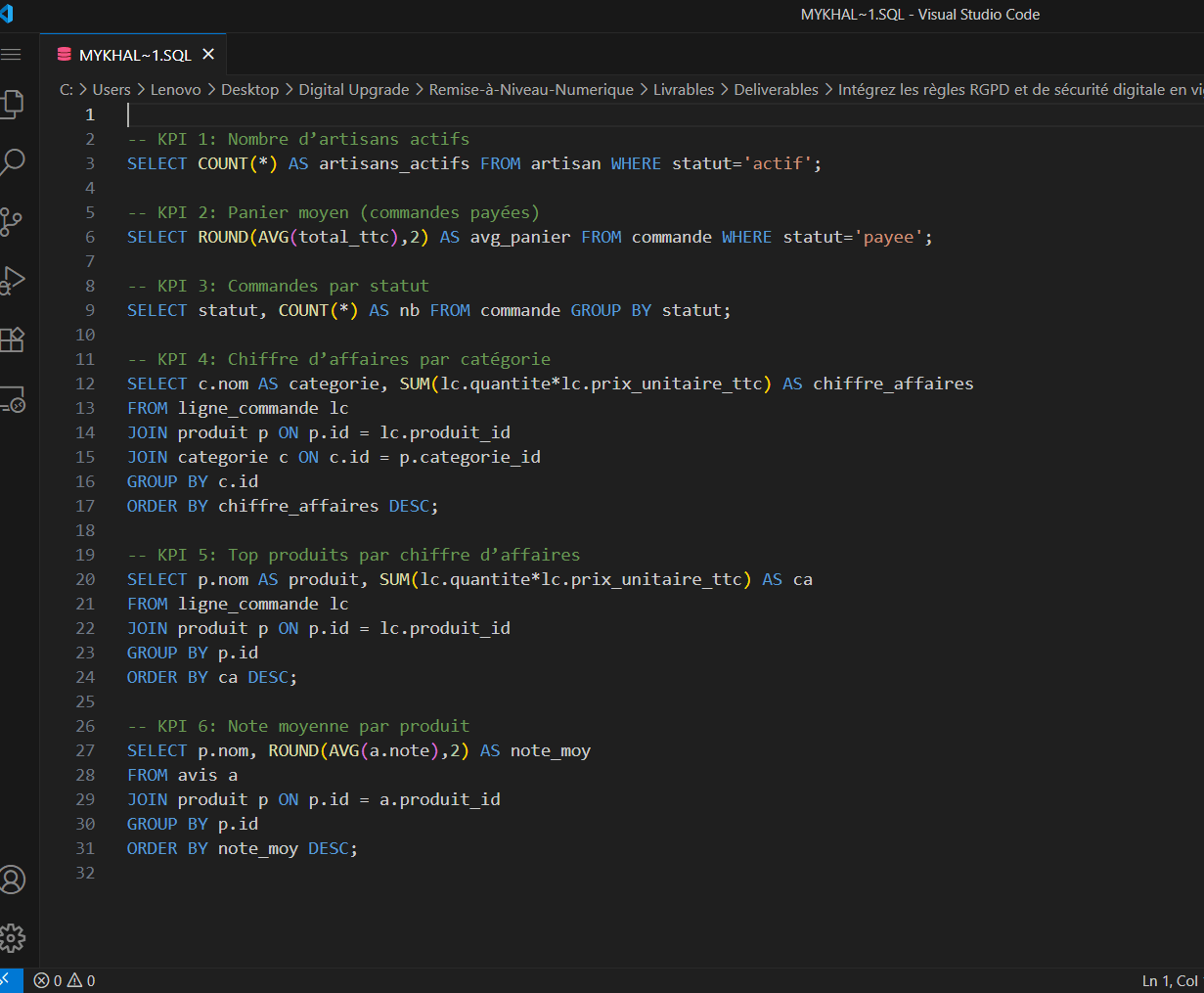Click the VS Code logo in title bar

6,14
